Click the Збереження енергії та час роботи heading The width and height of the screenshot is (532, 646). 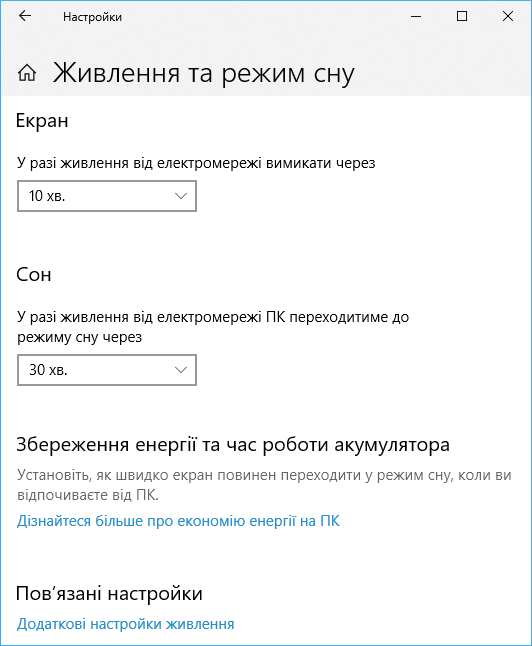tap(233, 445)
